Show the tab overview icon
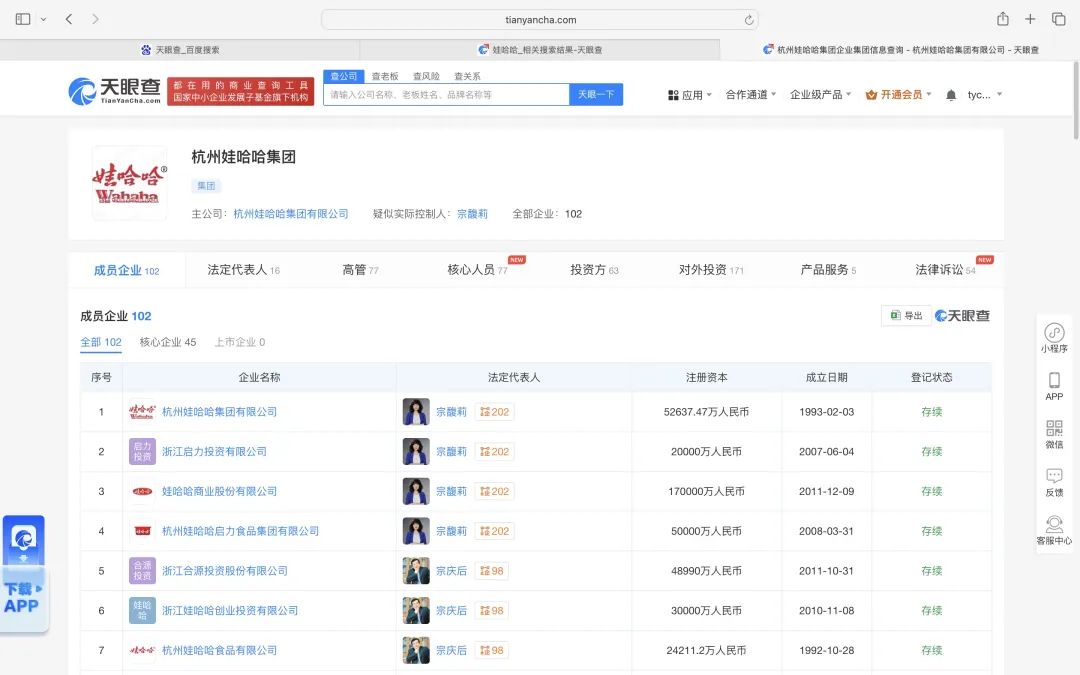The height and width of the screenshot is (675, 1080). 1059,19
